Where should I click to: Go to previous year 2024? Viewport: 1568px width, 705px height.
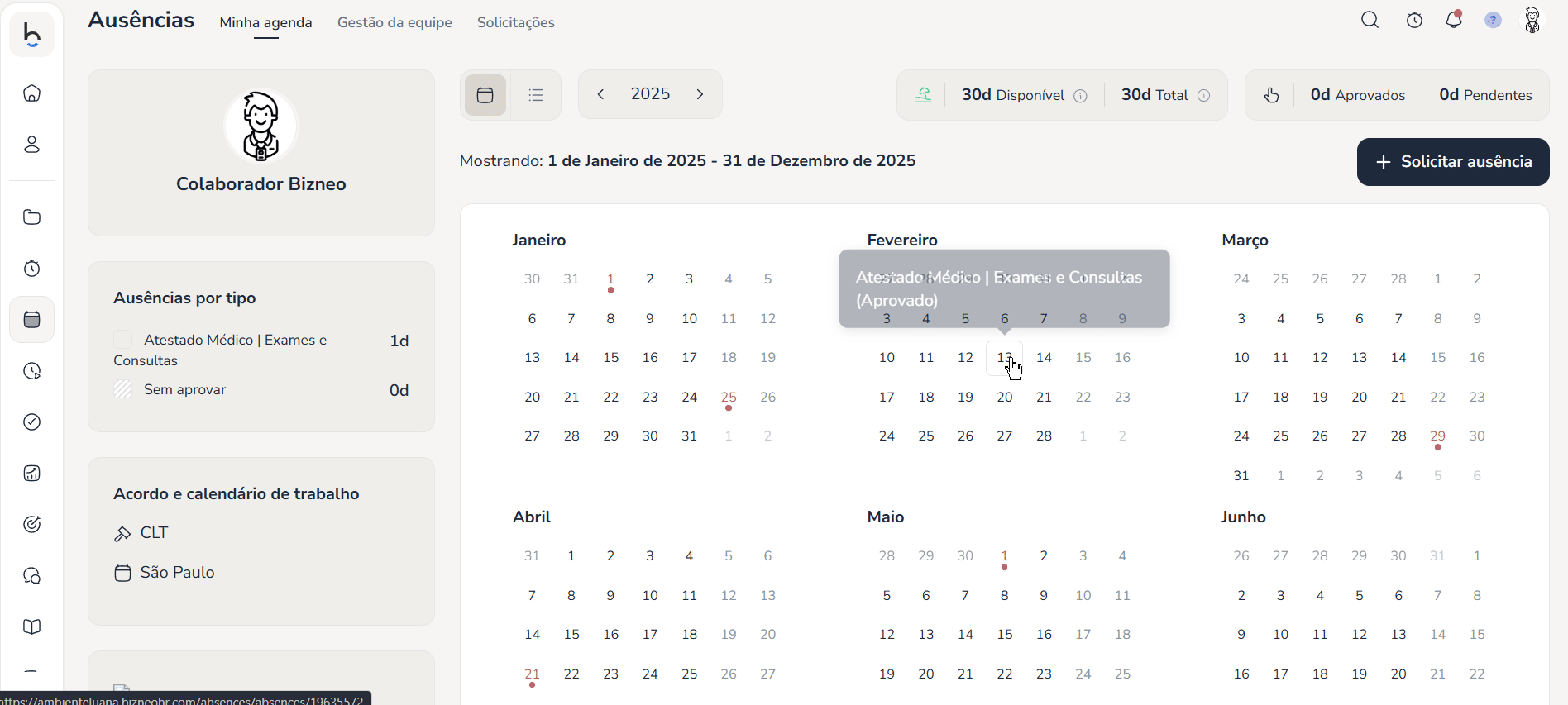click(x=601, y=94)
